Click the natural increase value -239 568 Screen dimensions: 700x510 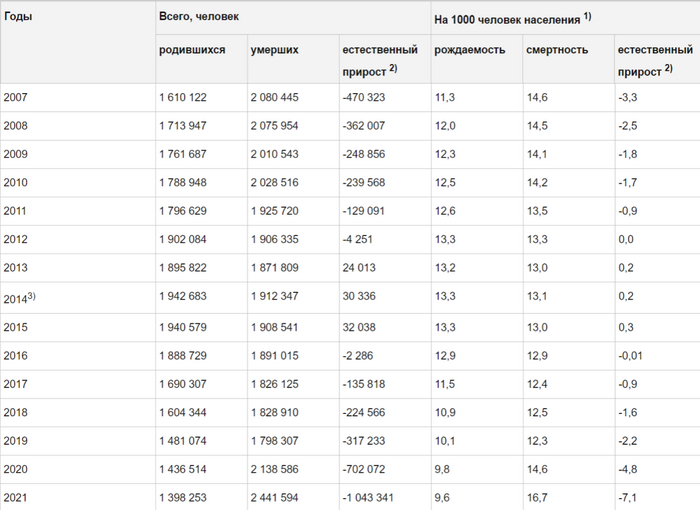pos(363,183)
